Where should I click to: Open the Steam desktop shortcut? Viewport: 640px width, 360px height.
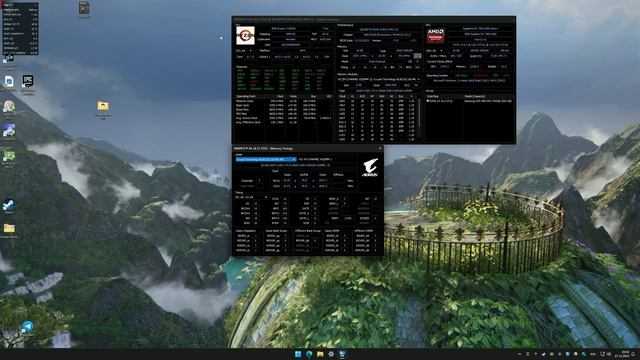[x=9, y=205]
